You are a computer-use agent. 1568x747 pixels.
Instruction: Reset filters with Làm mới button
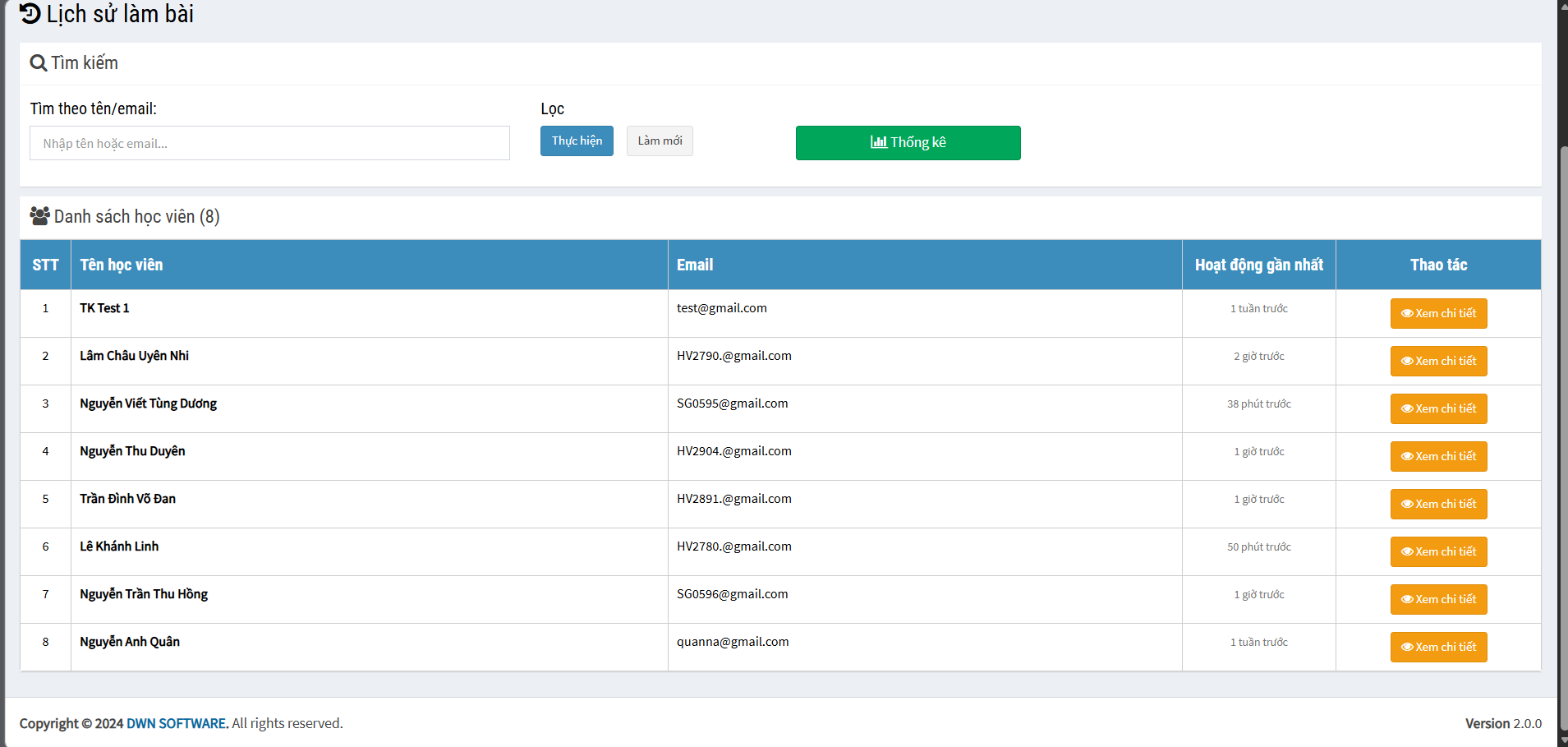660,141
